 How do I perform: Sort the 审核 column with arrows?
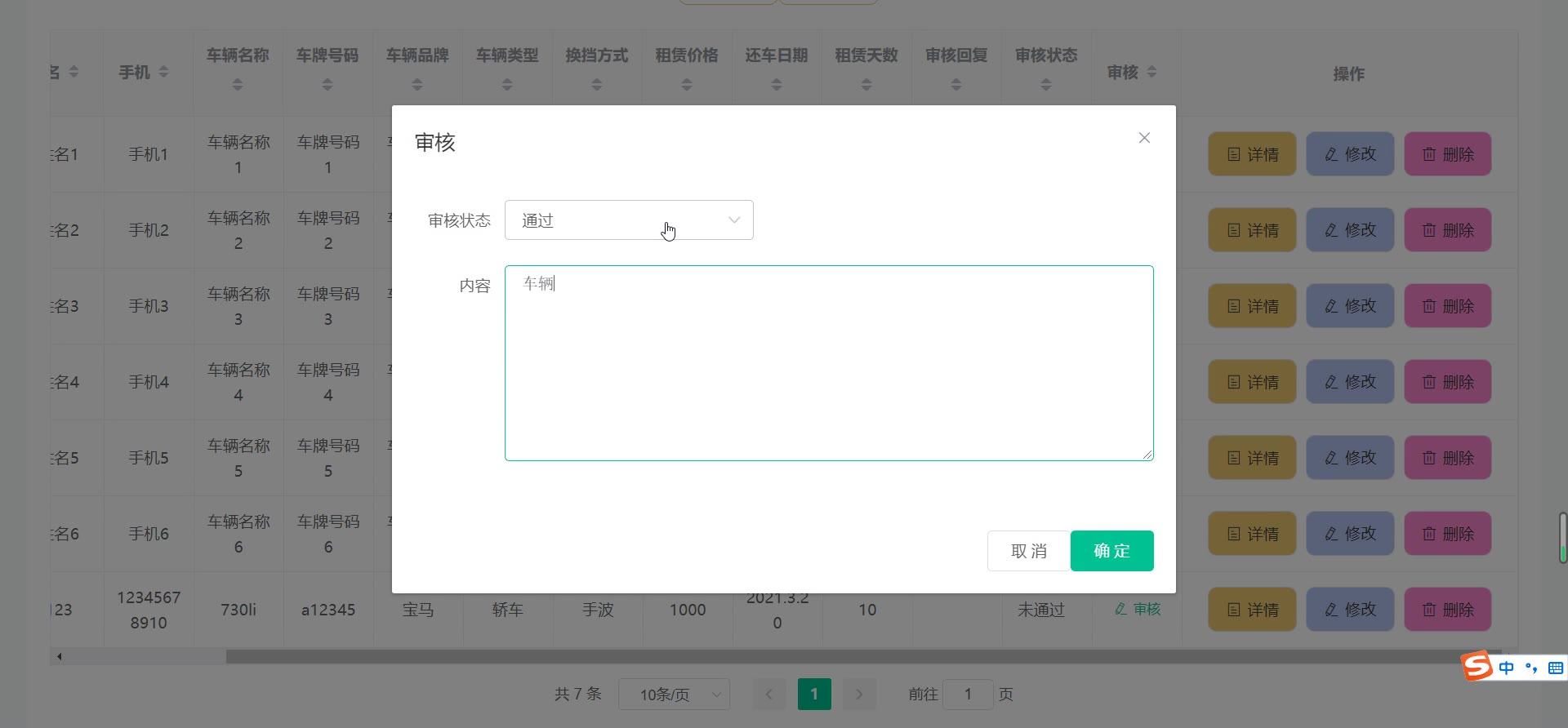[1151, 72]
